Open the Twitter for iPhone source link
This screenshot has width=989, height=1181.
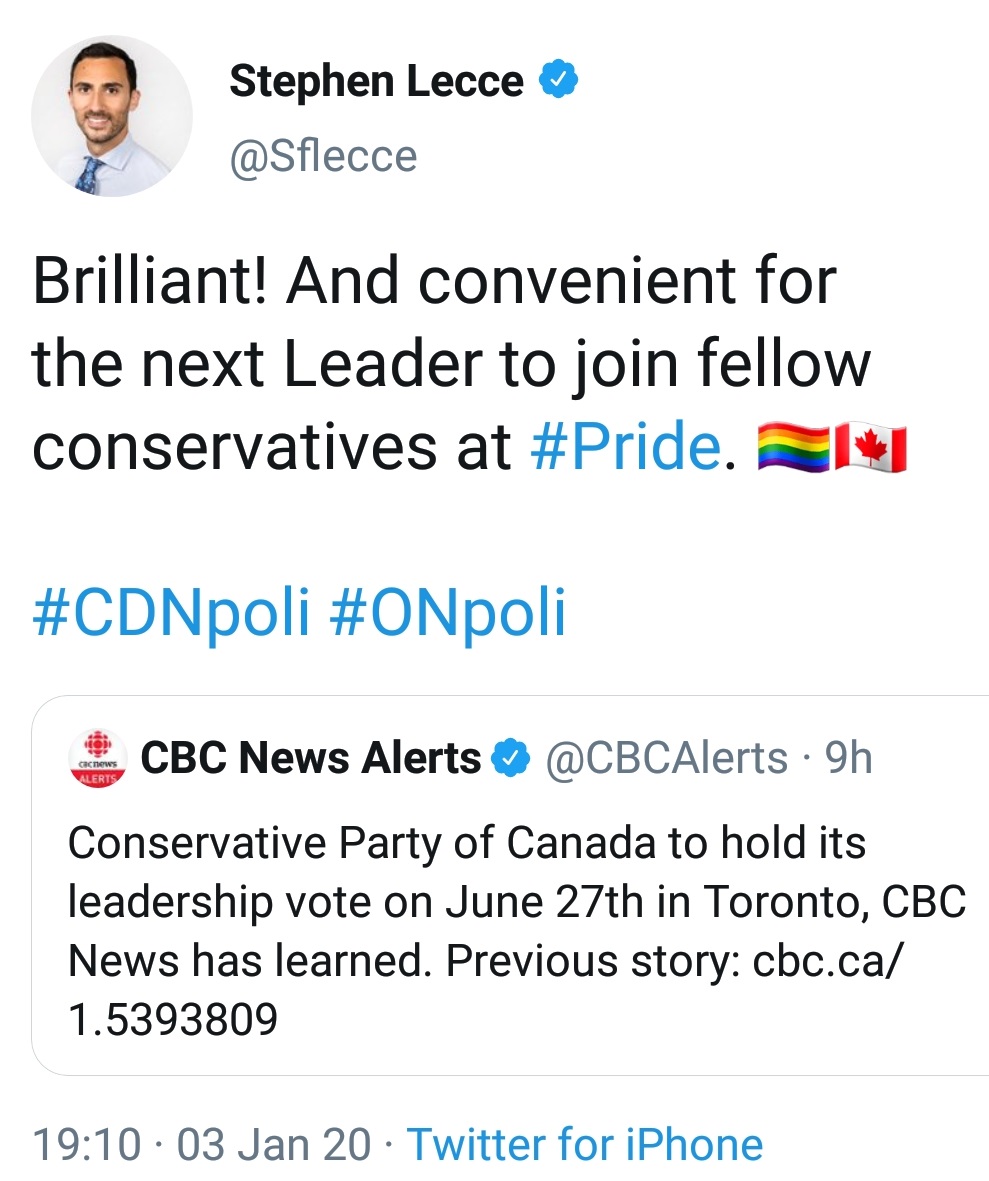tap(585, 1144)
